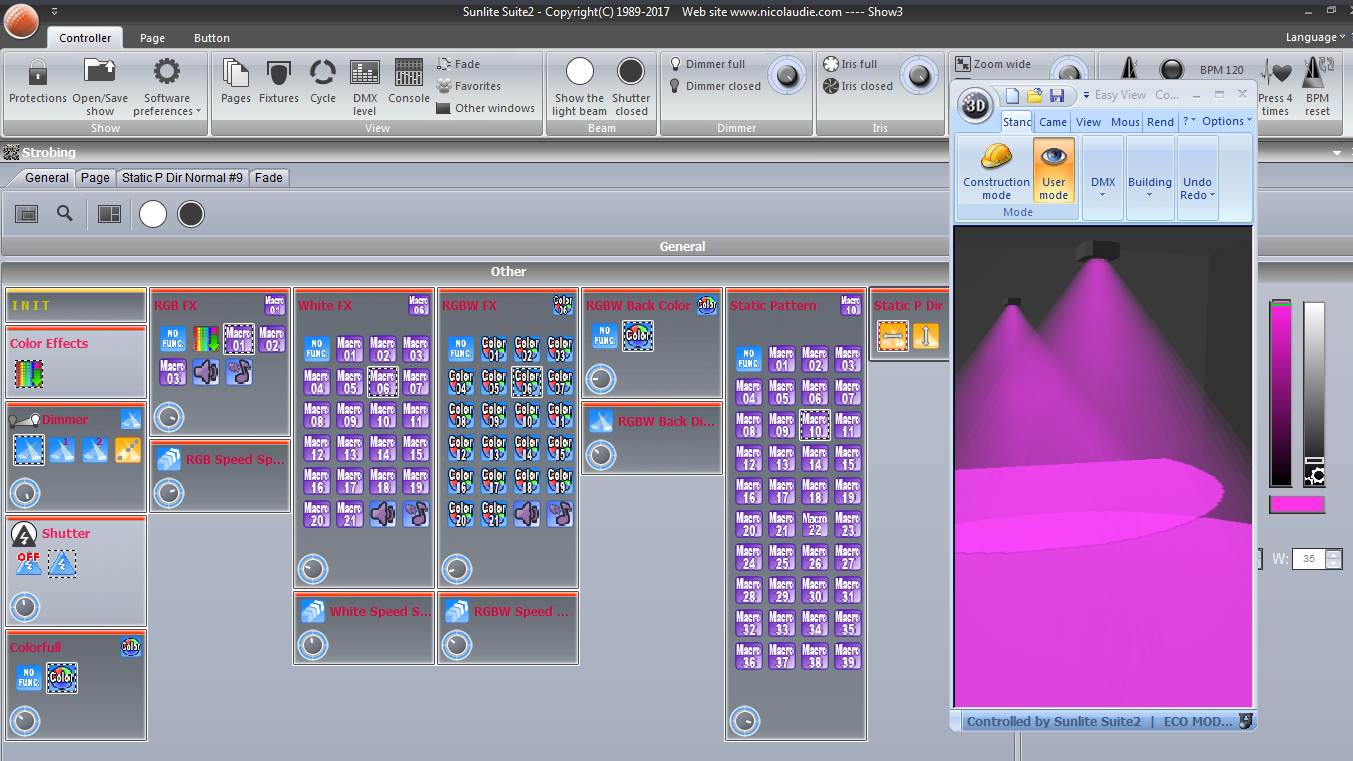Open the Static P Dir Normal #9 tab
Image resolution: width=1353 pixels, height=761 pixels.
tap(182, 178)
